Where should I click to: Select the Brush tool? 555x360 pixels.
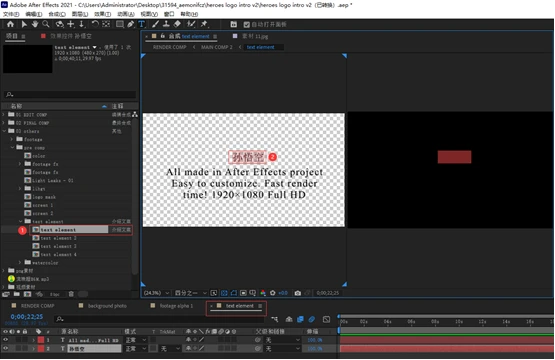coord(155,24)
